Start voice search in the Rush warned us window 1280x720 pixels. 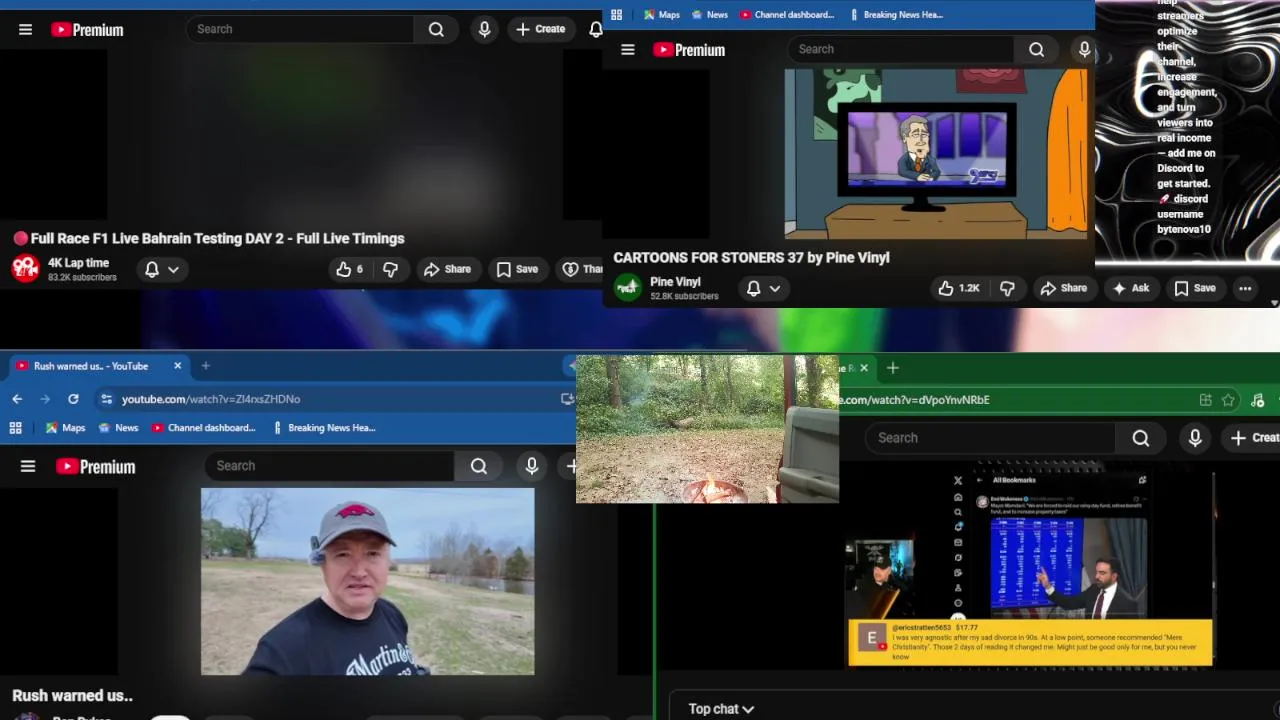[x=532, y=466]
